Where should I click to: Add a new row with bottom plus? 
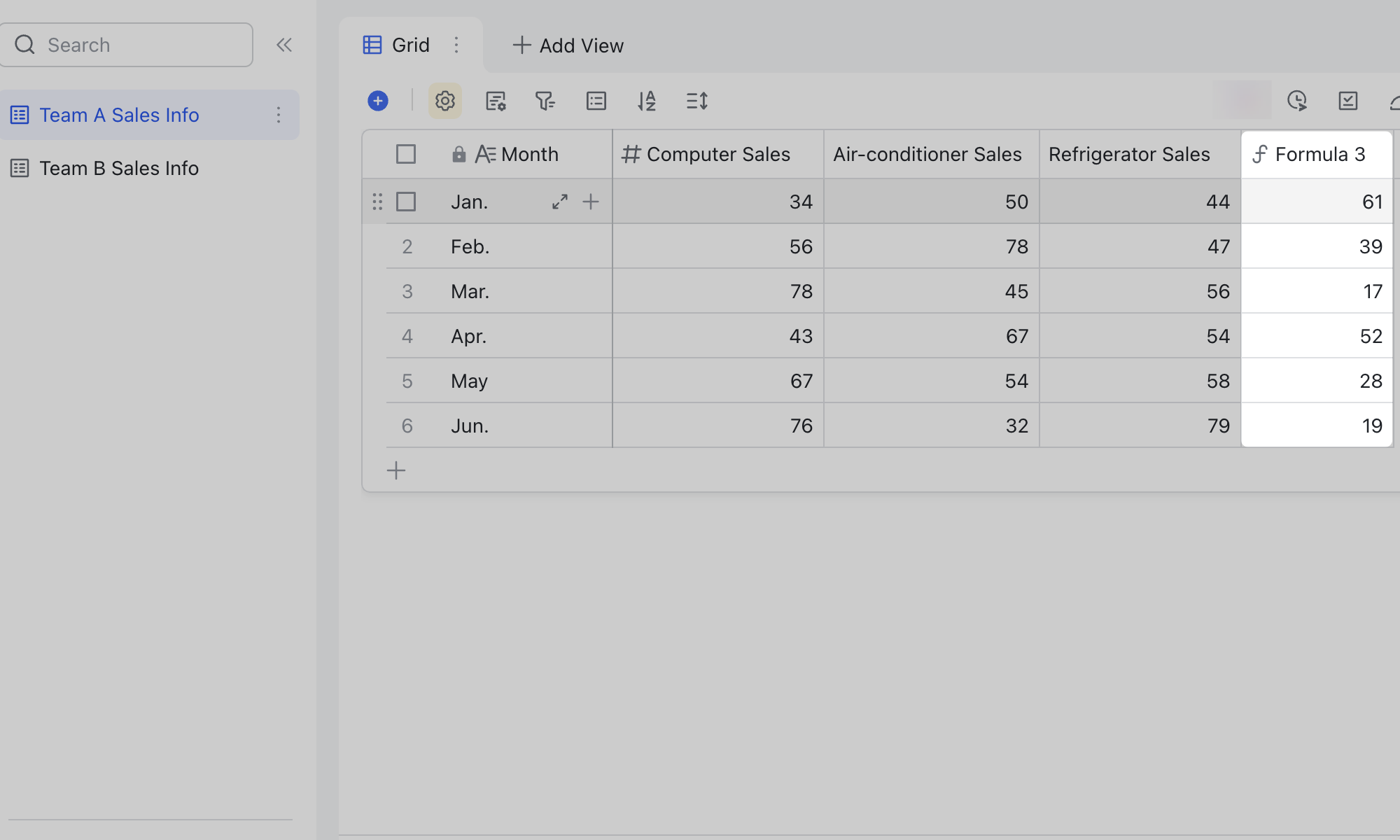point(396,470)
